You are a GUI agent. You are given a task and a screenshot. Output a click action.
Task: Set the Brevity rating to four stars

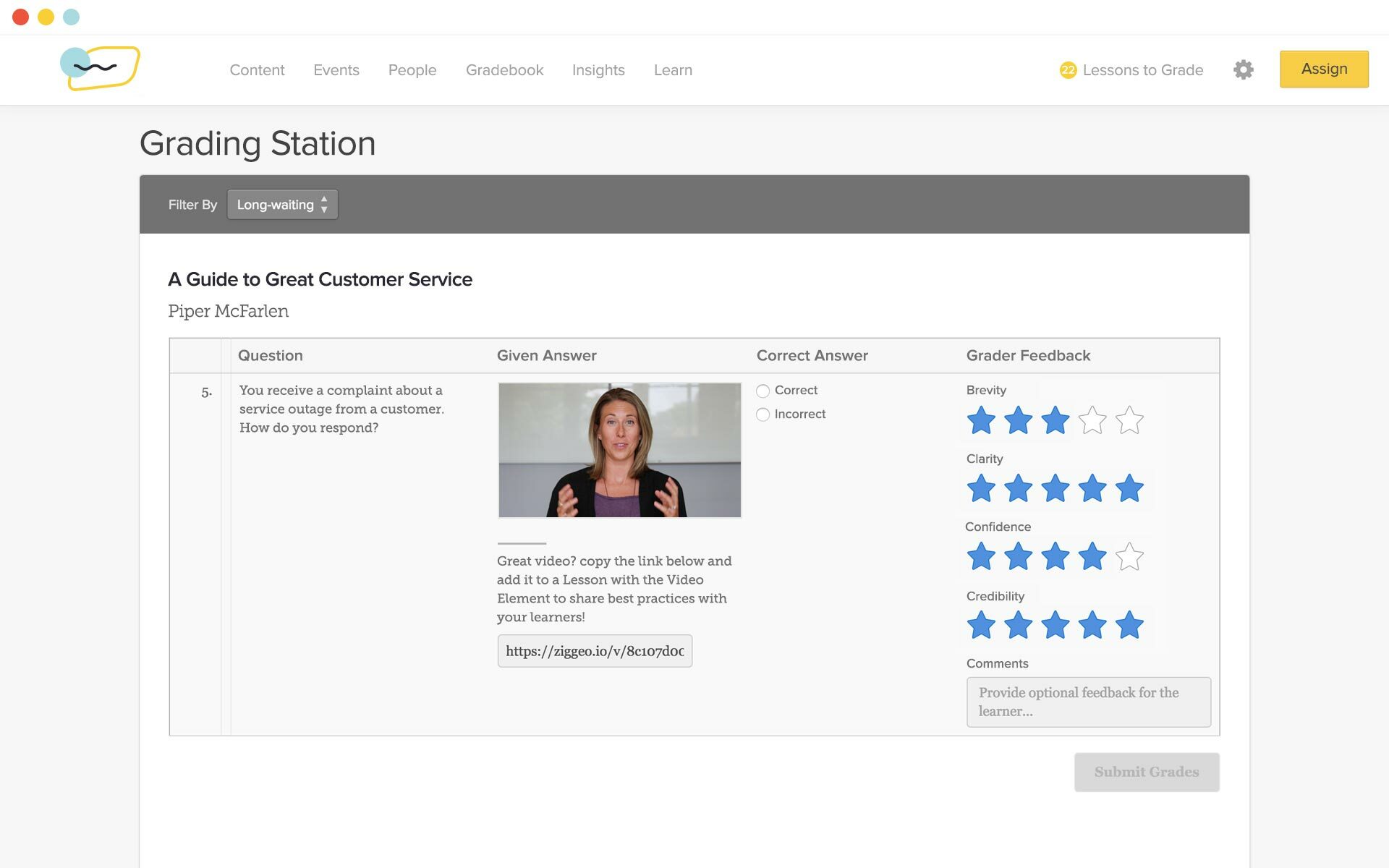pos(1092,420)
